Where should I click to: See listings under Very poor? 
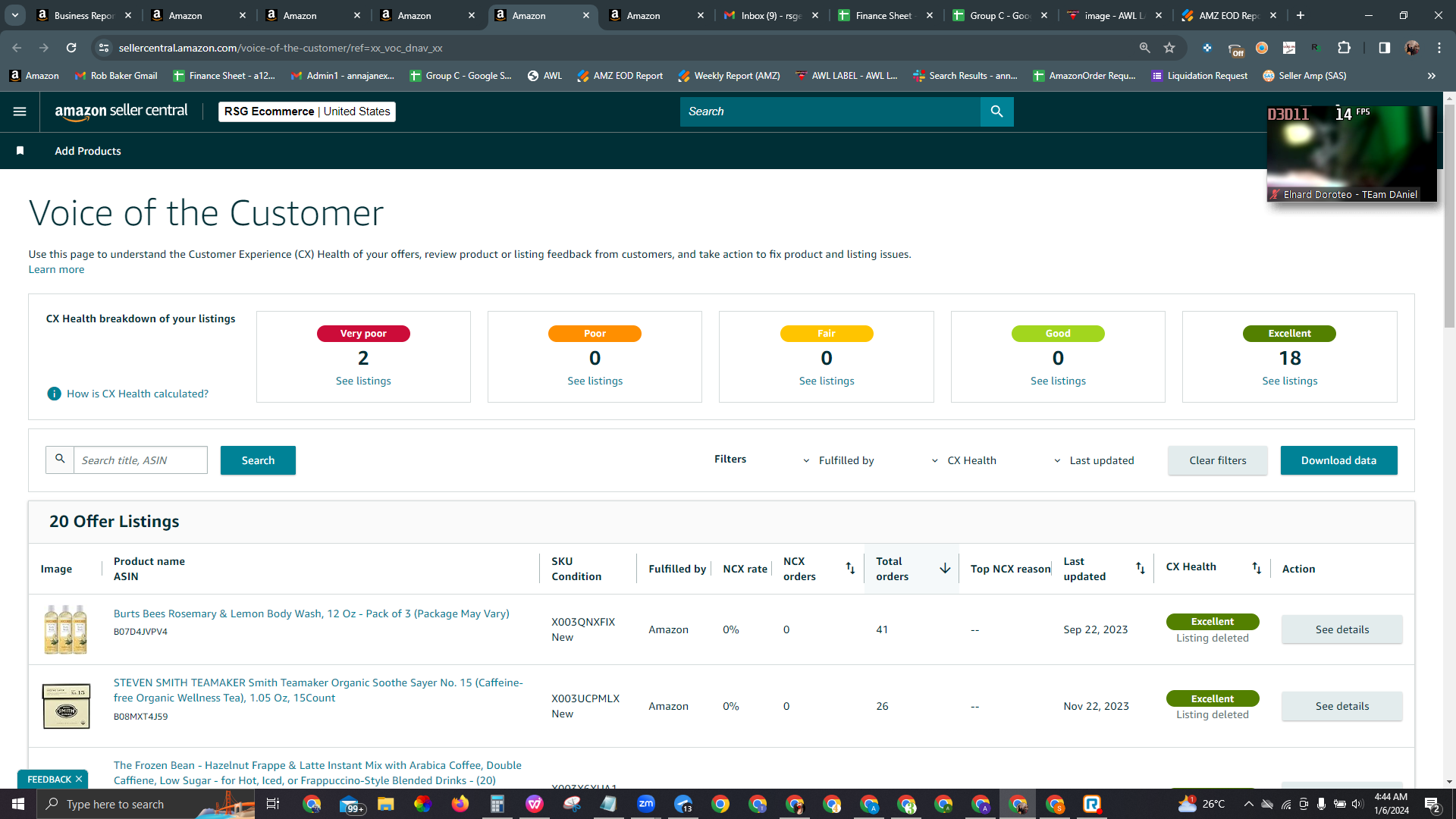click(x=363, y=381)
